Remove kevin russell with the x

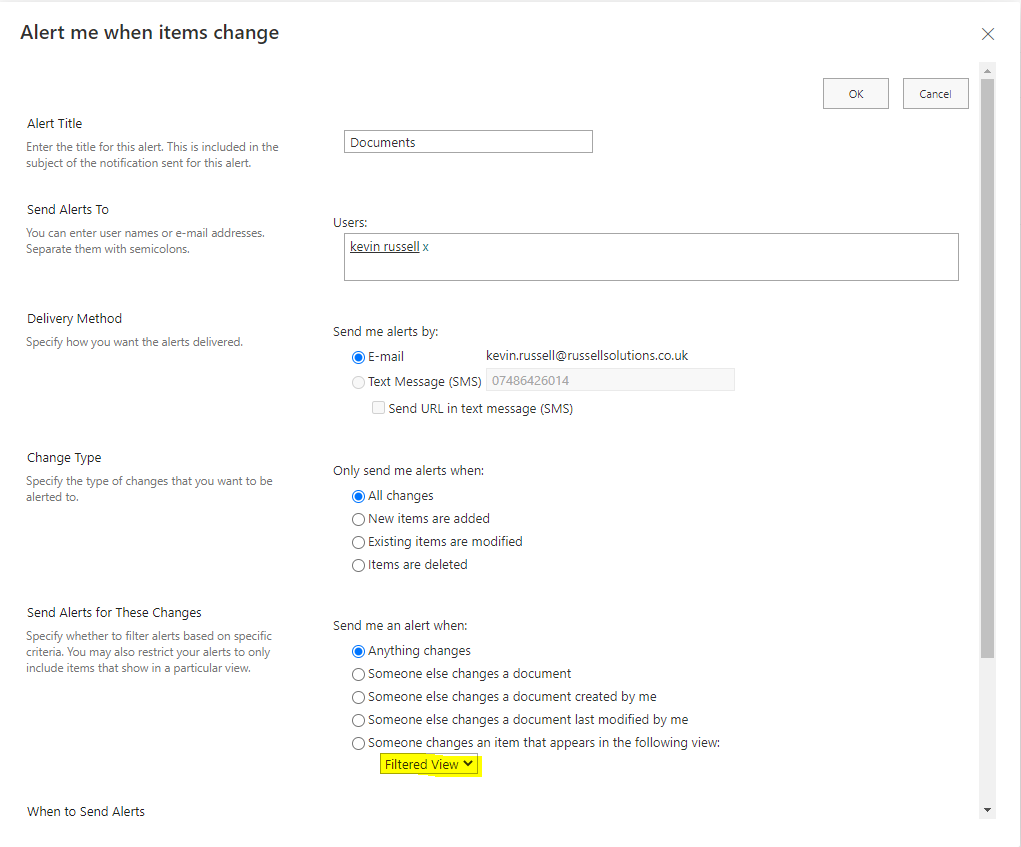coord(426,247)
